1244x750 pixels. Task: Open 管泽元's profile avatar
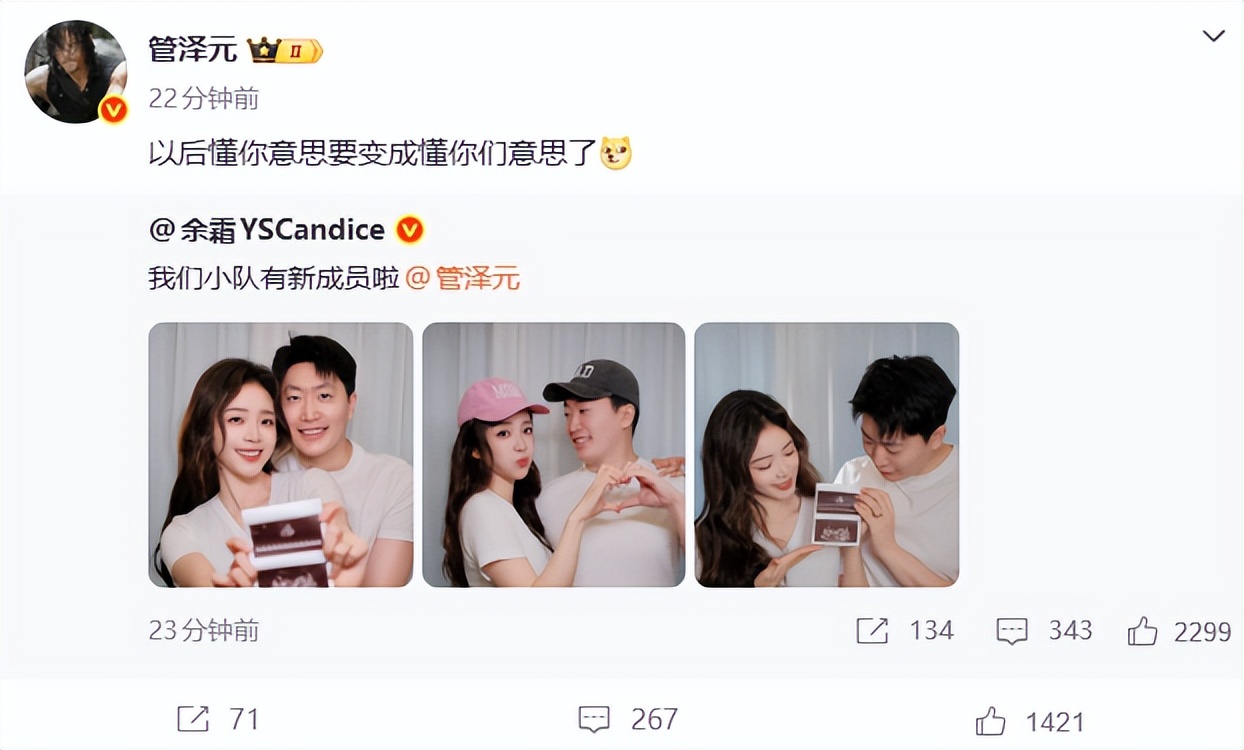tap(76, 72)
